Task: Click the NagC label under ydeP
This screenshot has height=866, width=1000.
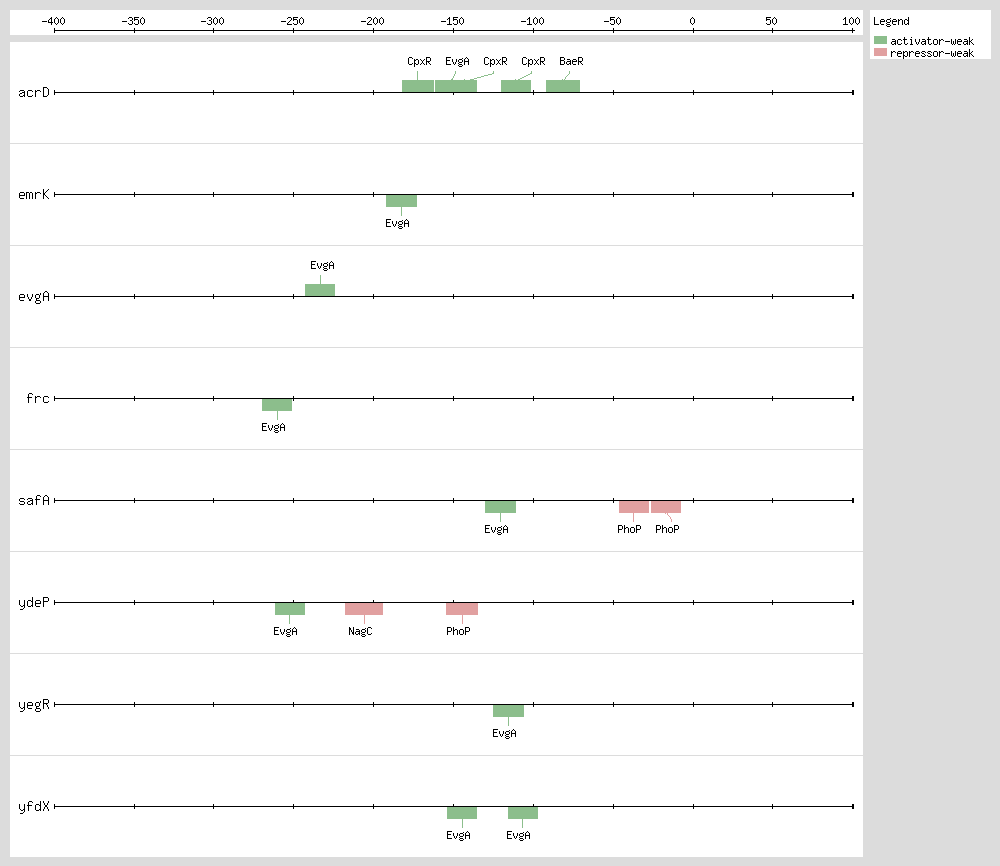Action: click(360, 631)
